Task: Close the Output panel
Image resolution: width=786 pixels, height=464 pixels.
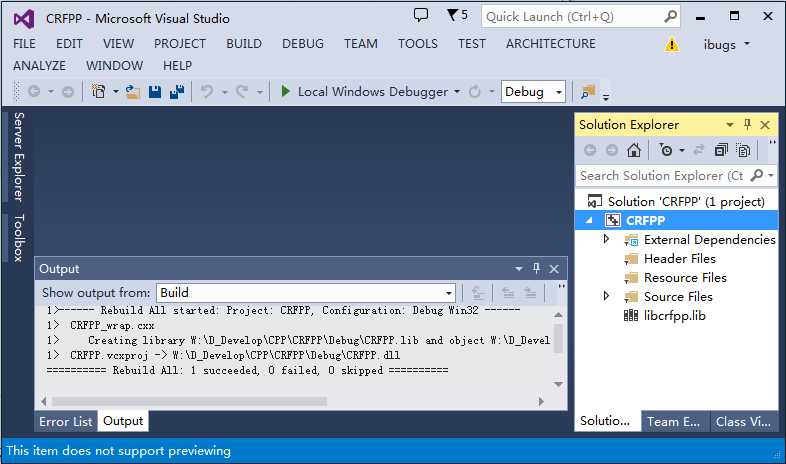Action: 554,269
